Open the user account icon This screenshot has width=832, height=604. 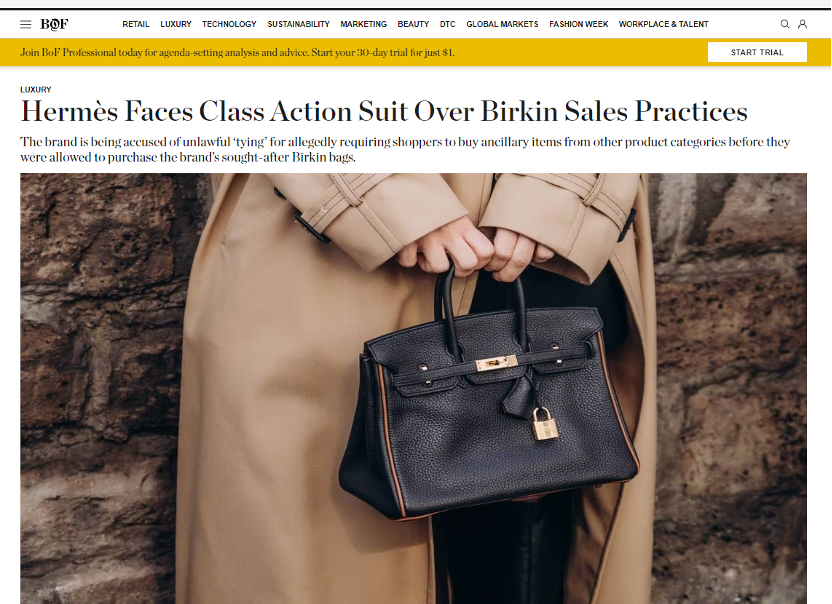(802, 24)
